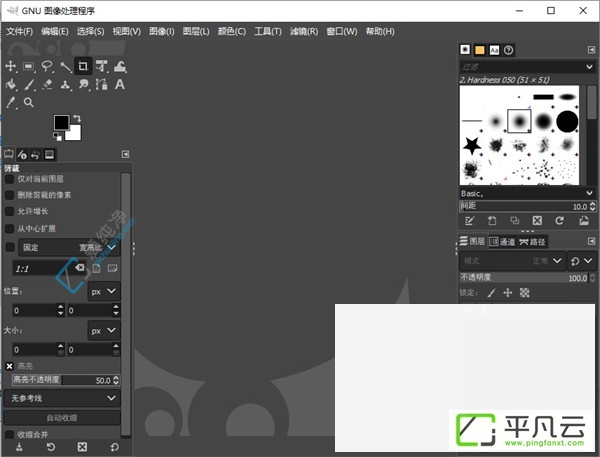Select the Fuzzy Select magic wand tool

click(x=65, y=67)
